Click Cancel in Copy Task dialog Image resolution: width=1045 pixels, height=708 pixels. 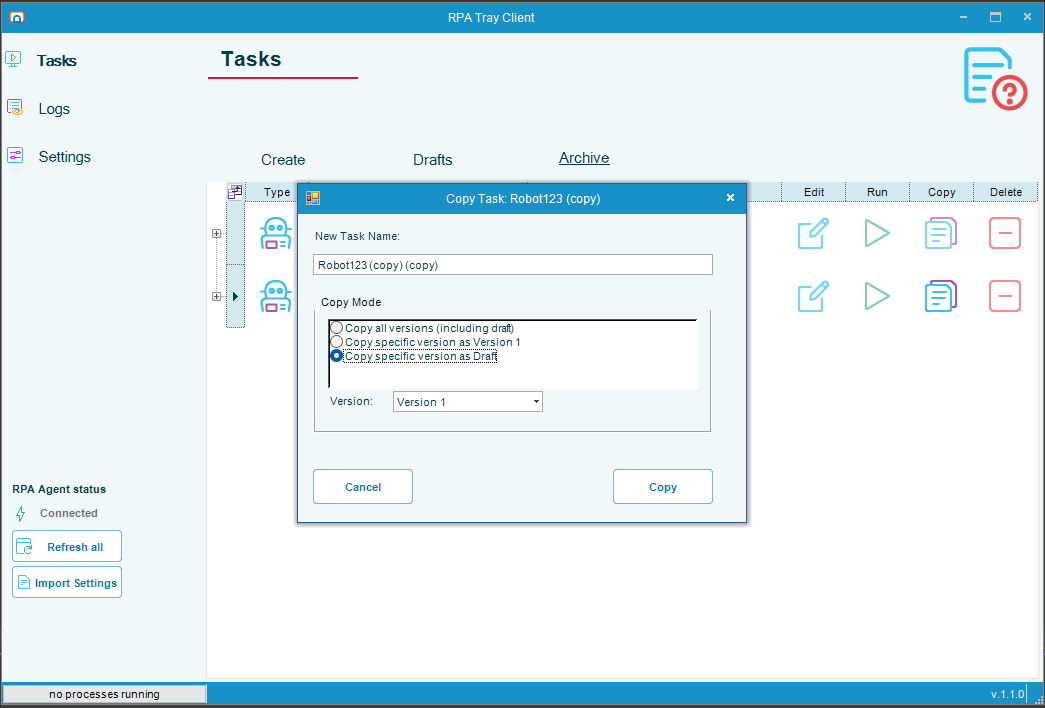pos(363,487)
